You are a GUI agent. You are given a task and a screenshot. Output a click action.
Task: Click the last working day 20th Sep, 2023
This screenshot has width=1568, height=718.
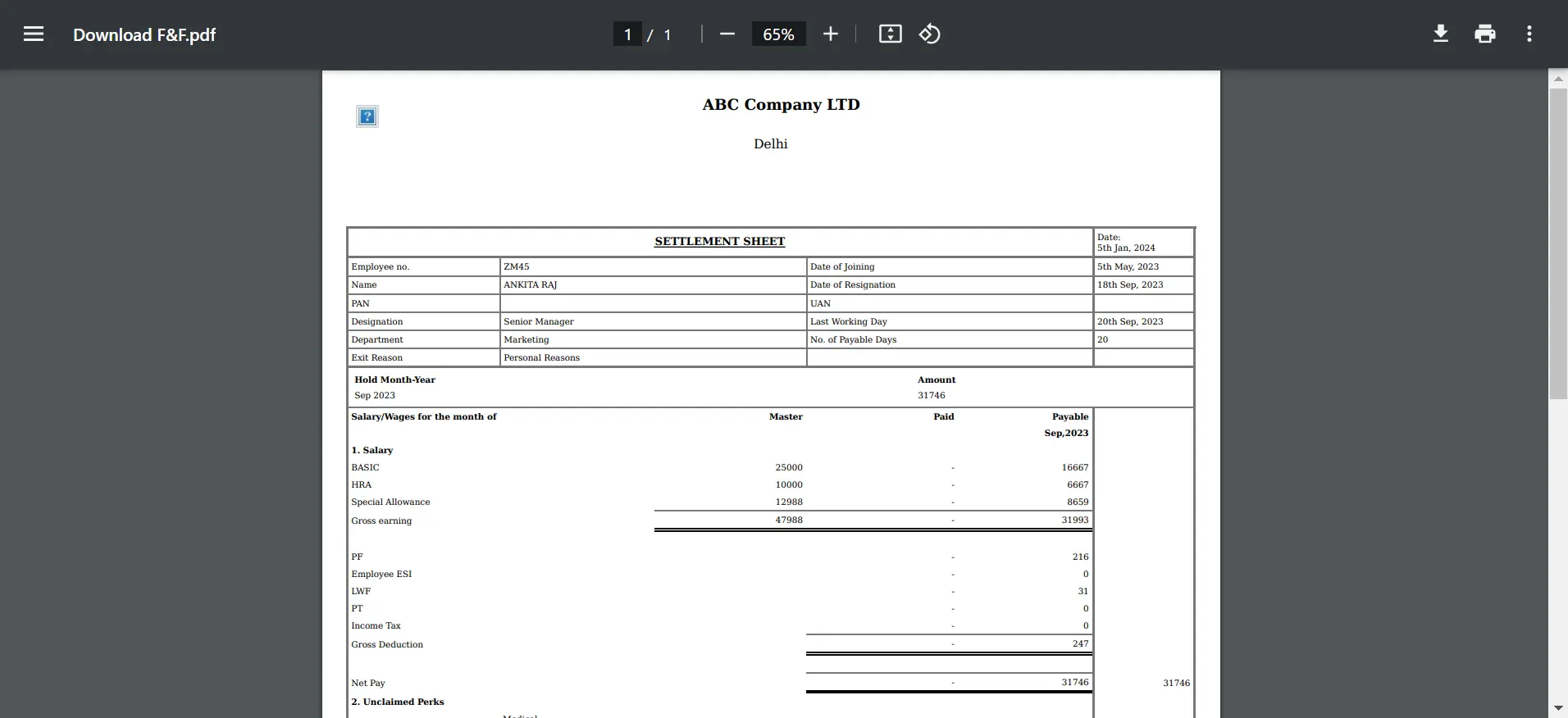pos(1130,321)
